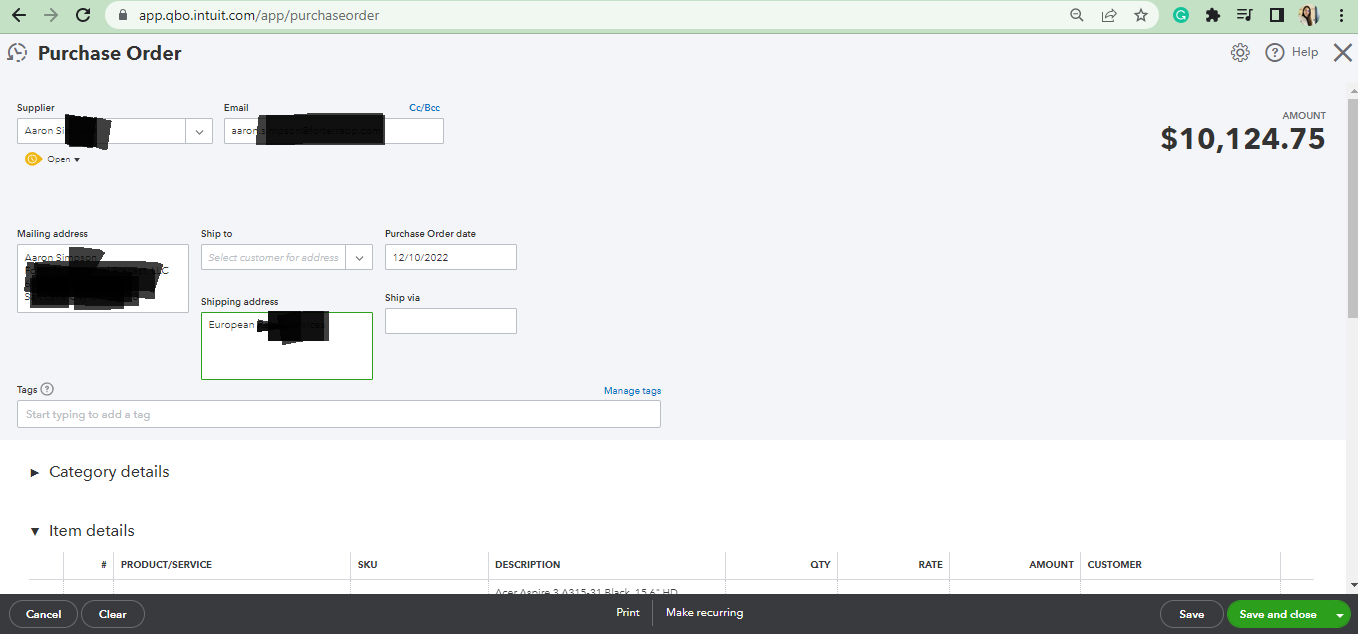The width and height of the screenshot is (1358, 634).
Task: Click the Ship via field
Action: point(451,321)
